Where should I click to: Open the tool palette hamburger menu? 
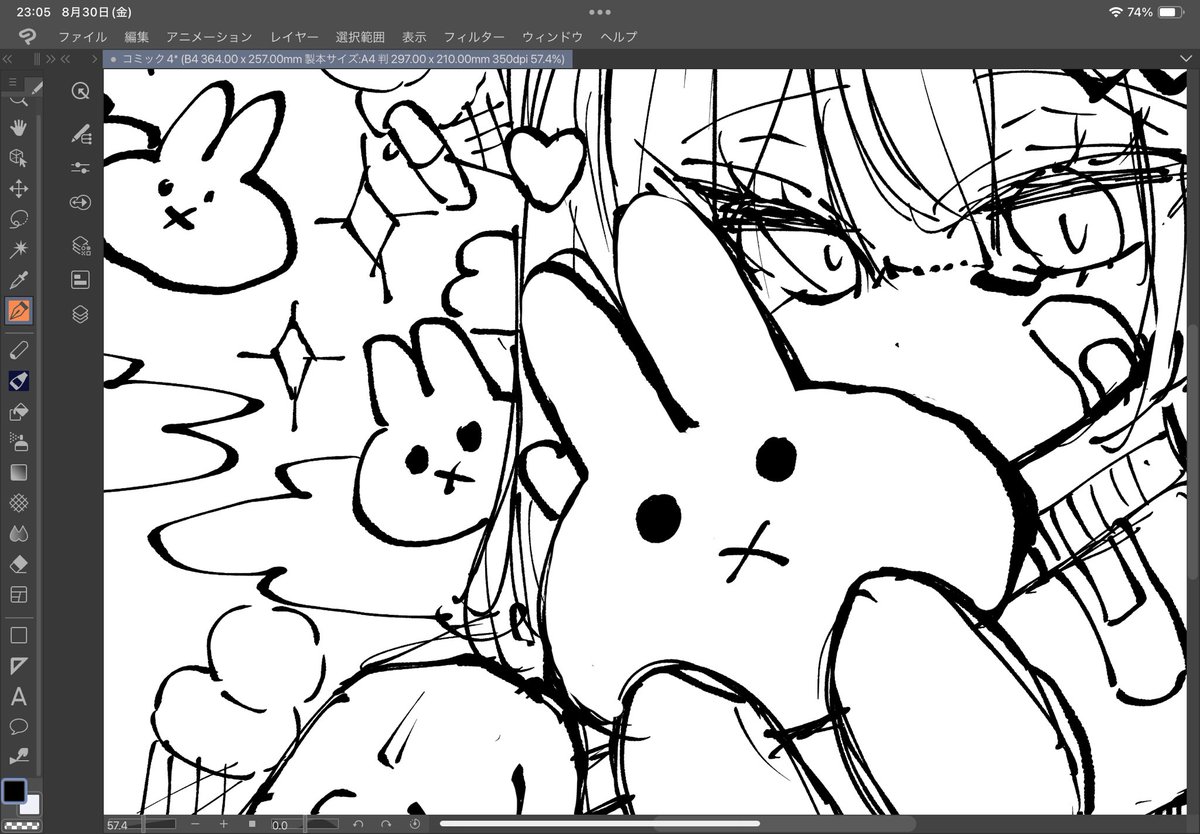tap(12, 82)
